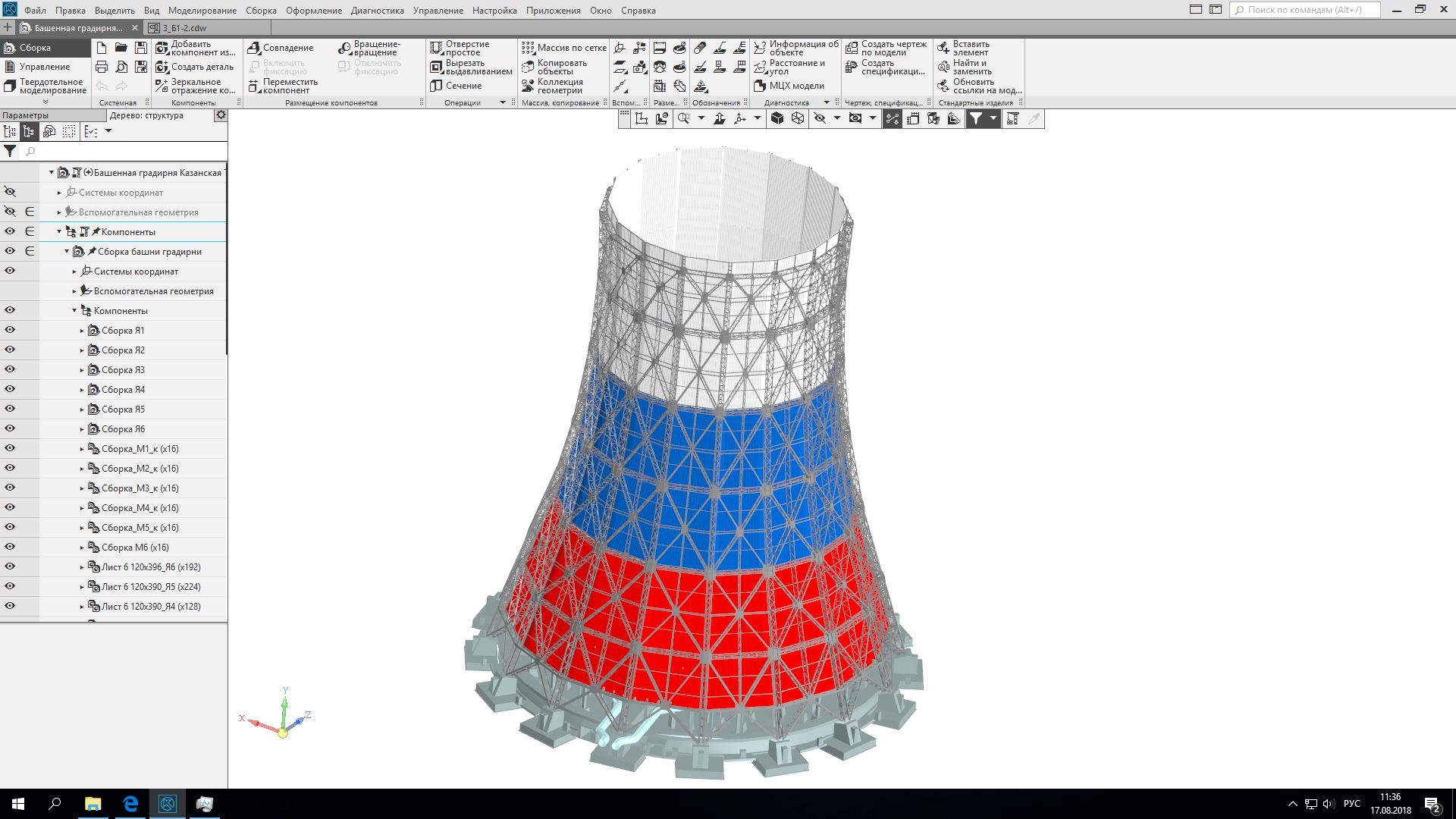1456x819 pixels.
Task: Click the zoom magnifier icon in view toolbar
Action: click(684, 118)
